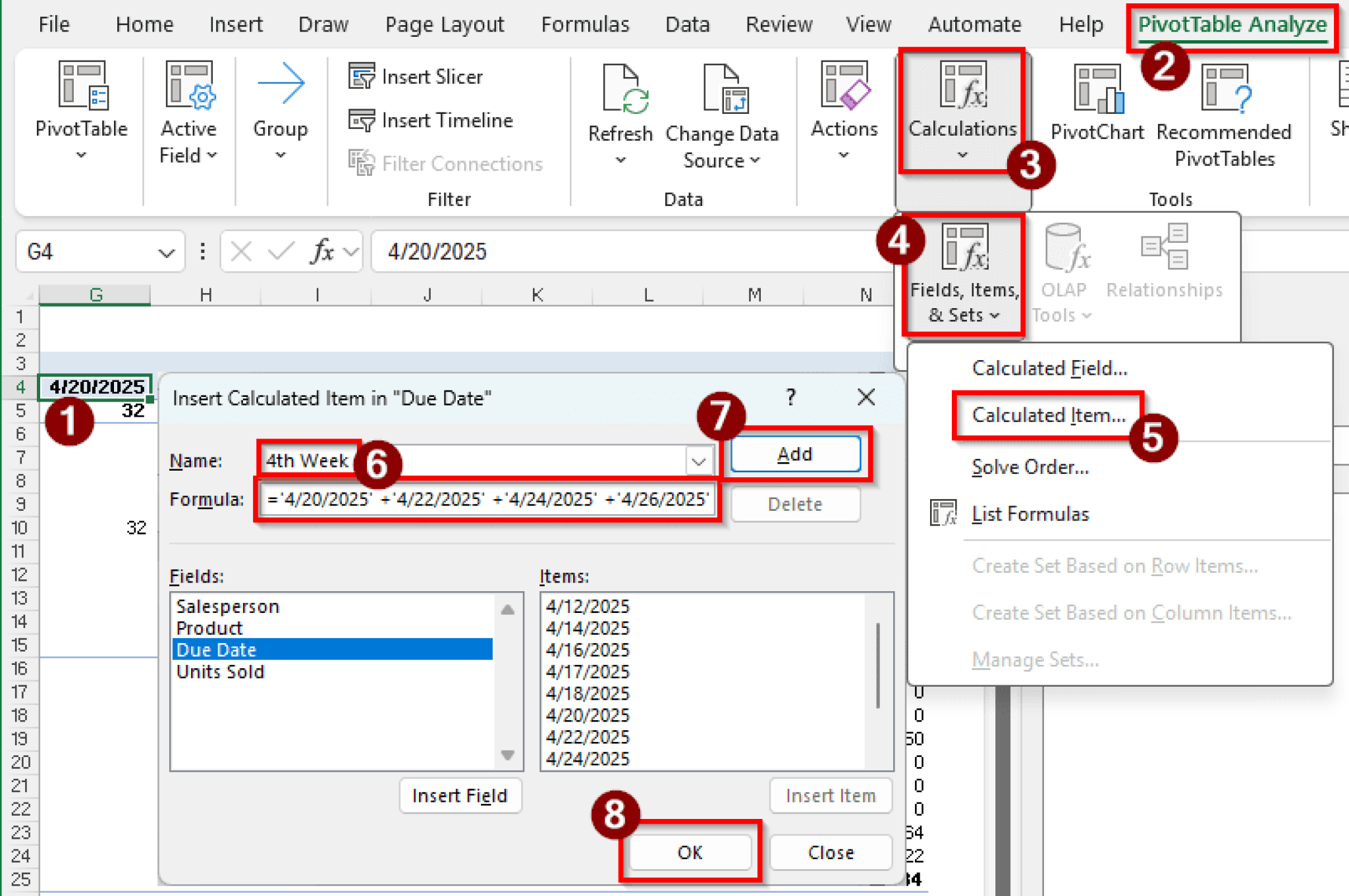
Task: Choose Calculated Field from the menu
Action: click(x=1049, y=368)
